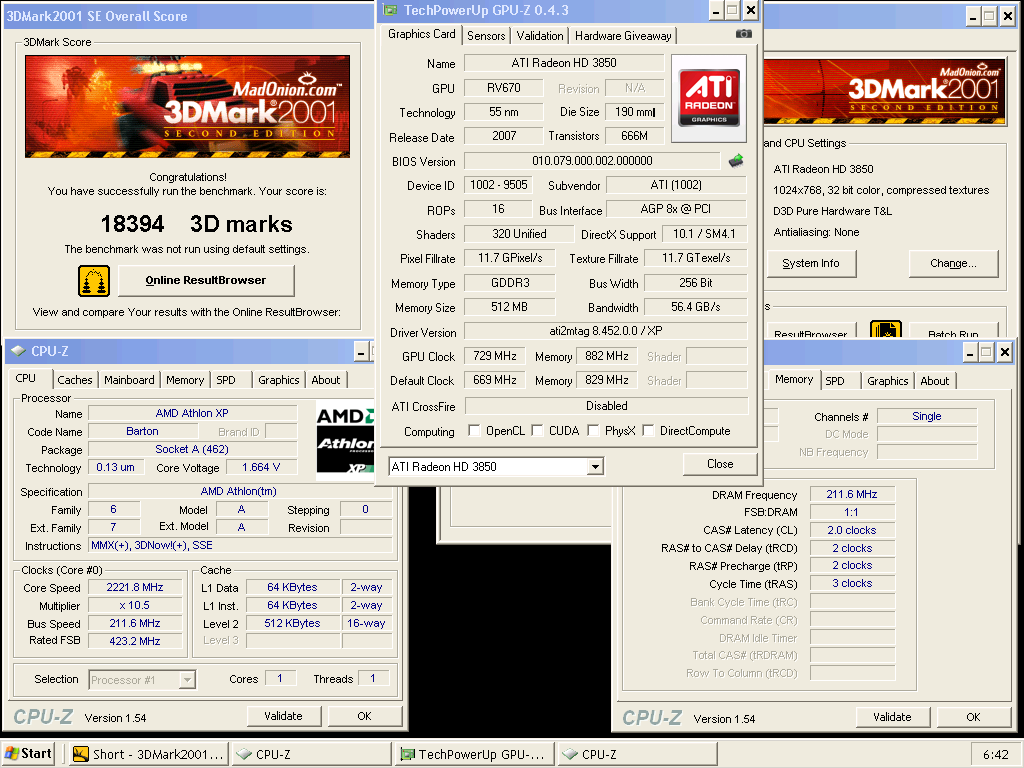Click the ATI Radeon logo in GPU-Z
The width and height of the screenshot is (1024, 768).
[709, 99]
